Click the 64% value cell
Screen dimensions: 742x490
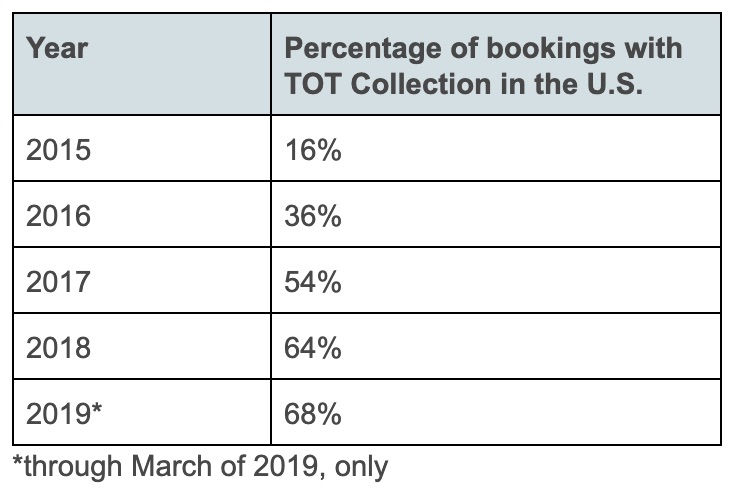tap(313, 348)
